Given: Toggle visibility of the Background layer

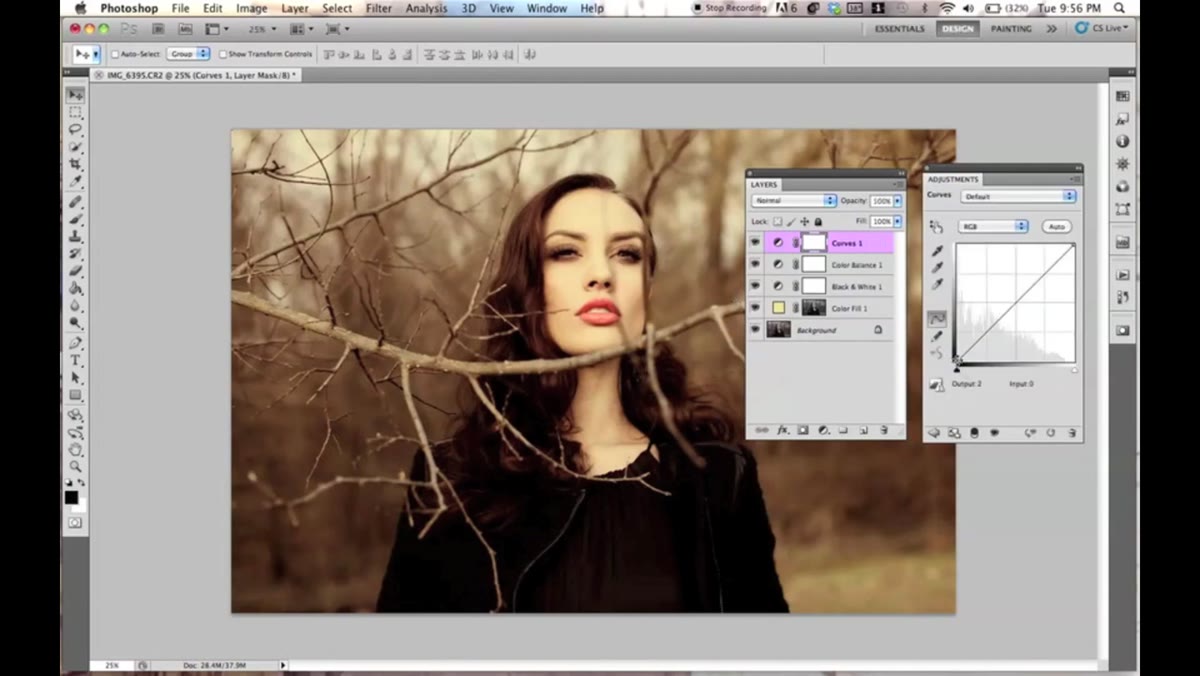Looking at the screenshot, I should pos(756,330).
